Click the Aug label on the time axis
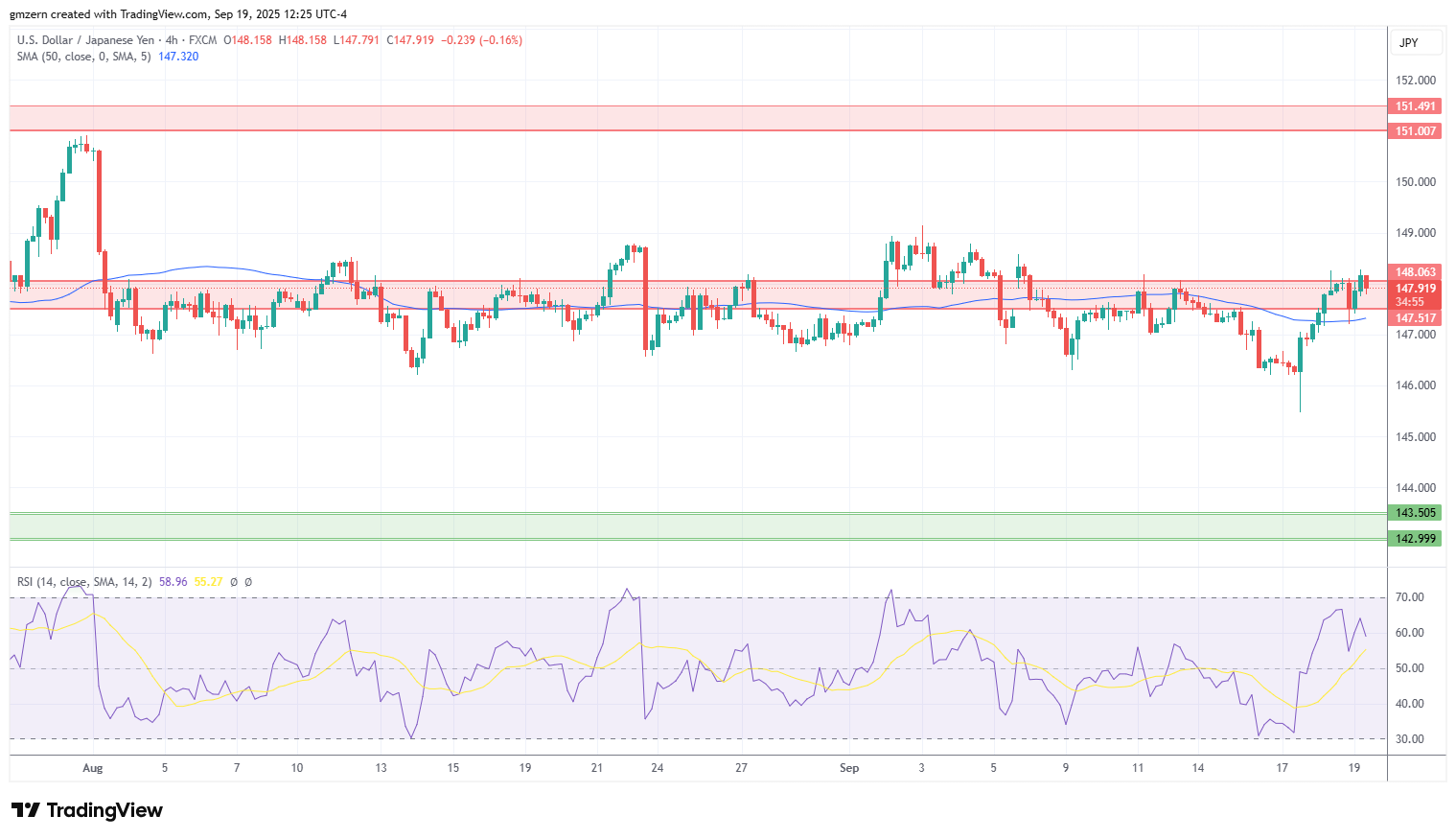This screenshot has width=1456, height=839. [x=92, y=768]
